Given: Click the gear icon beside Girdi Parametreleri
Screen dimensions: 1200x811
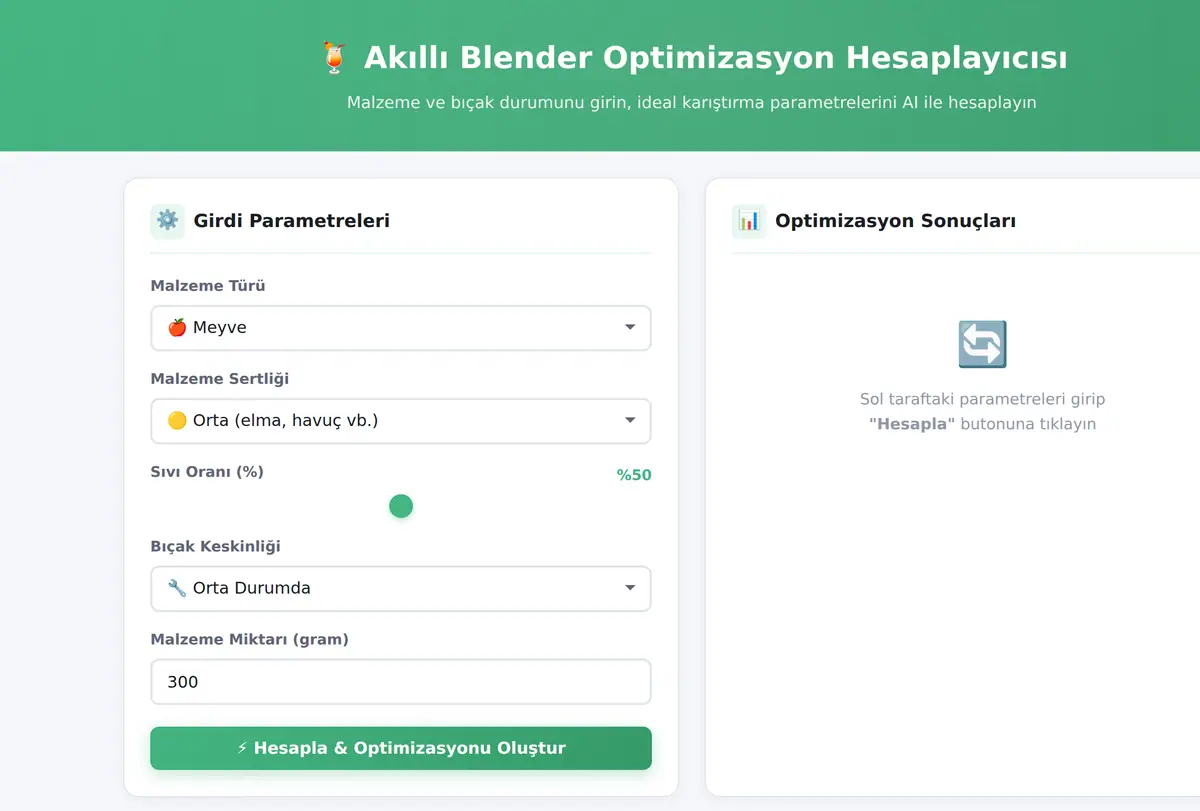Looking at the screenshot, I should point(168,221).
